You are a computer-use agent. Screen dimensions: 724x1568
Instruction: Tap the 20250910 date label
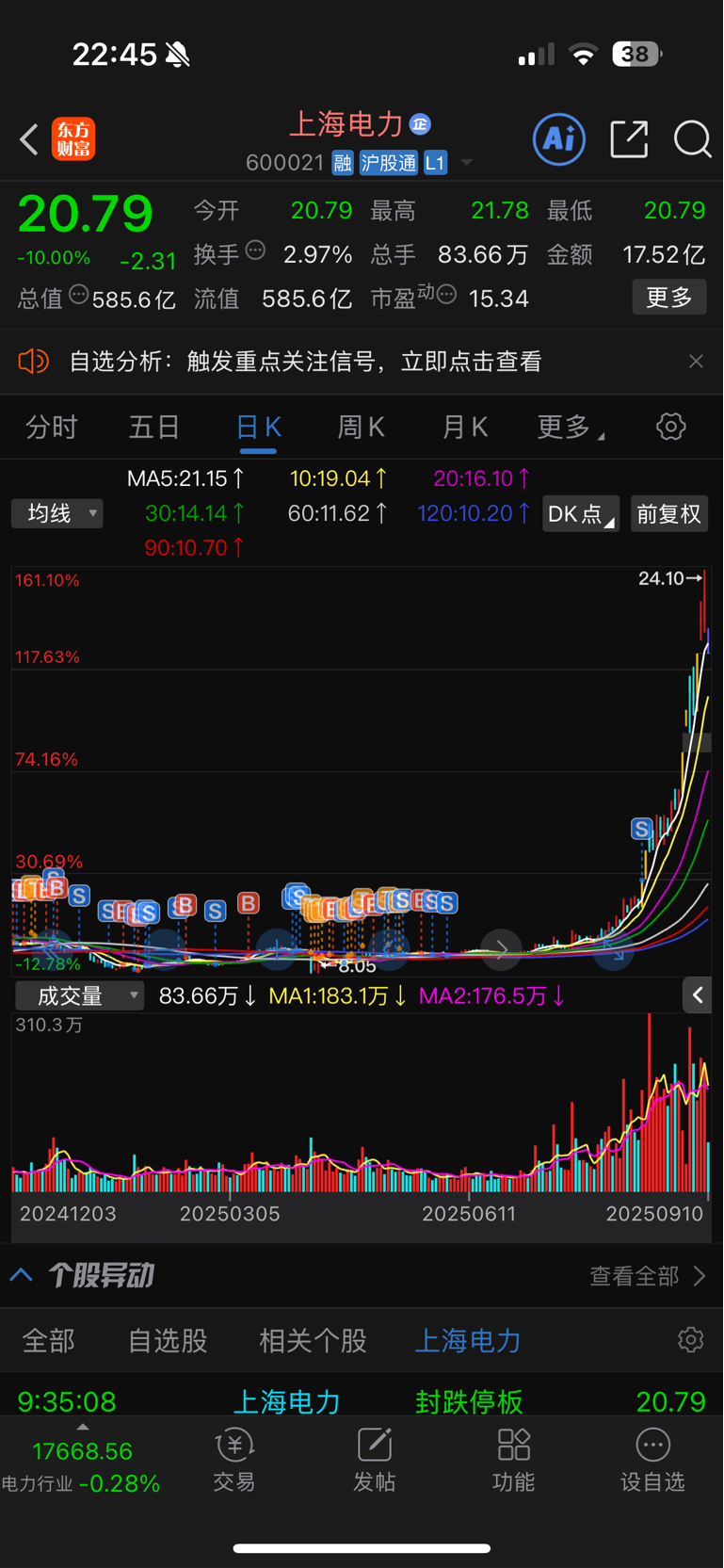coord(654,1214)
